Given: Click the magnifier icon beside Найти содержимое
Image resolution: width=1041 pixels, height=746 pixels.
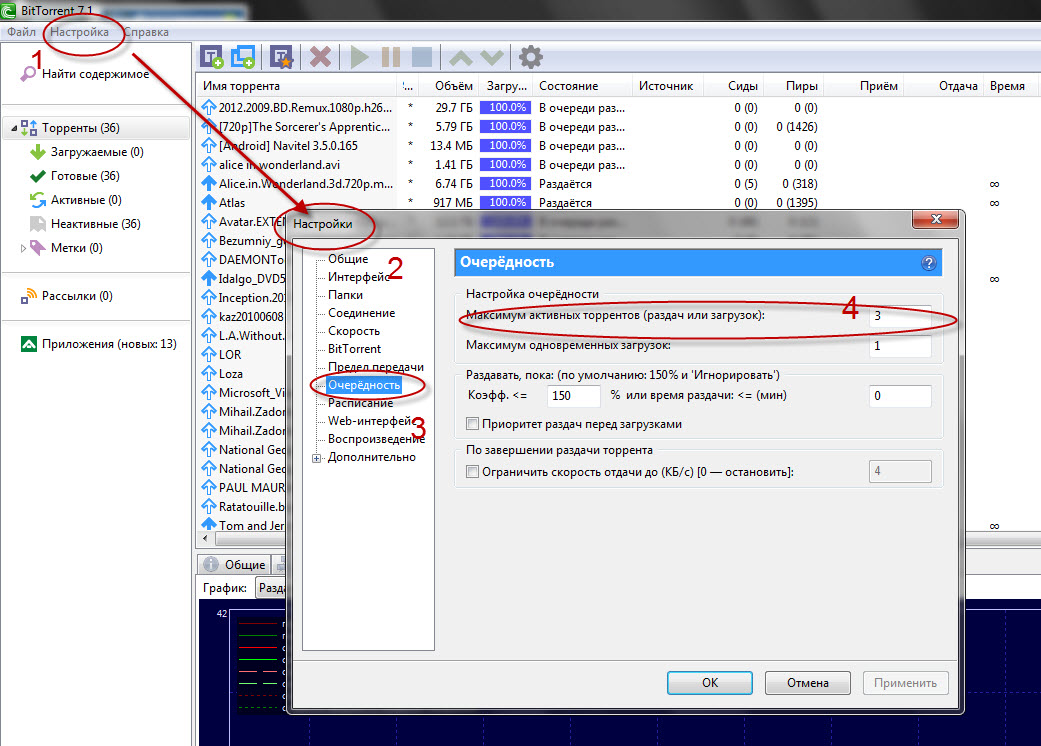Looking at the screenshot, I should pos(29,74).
